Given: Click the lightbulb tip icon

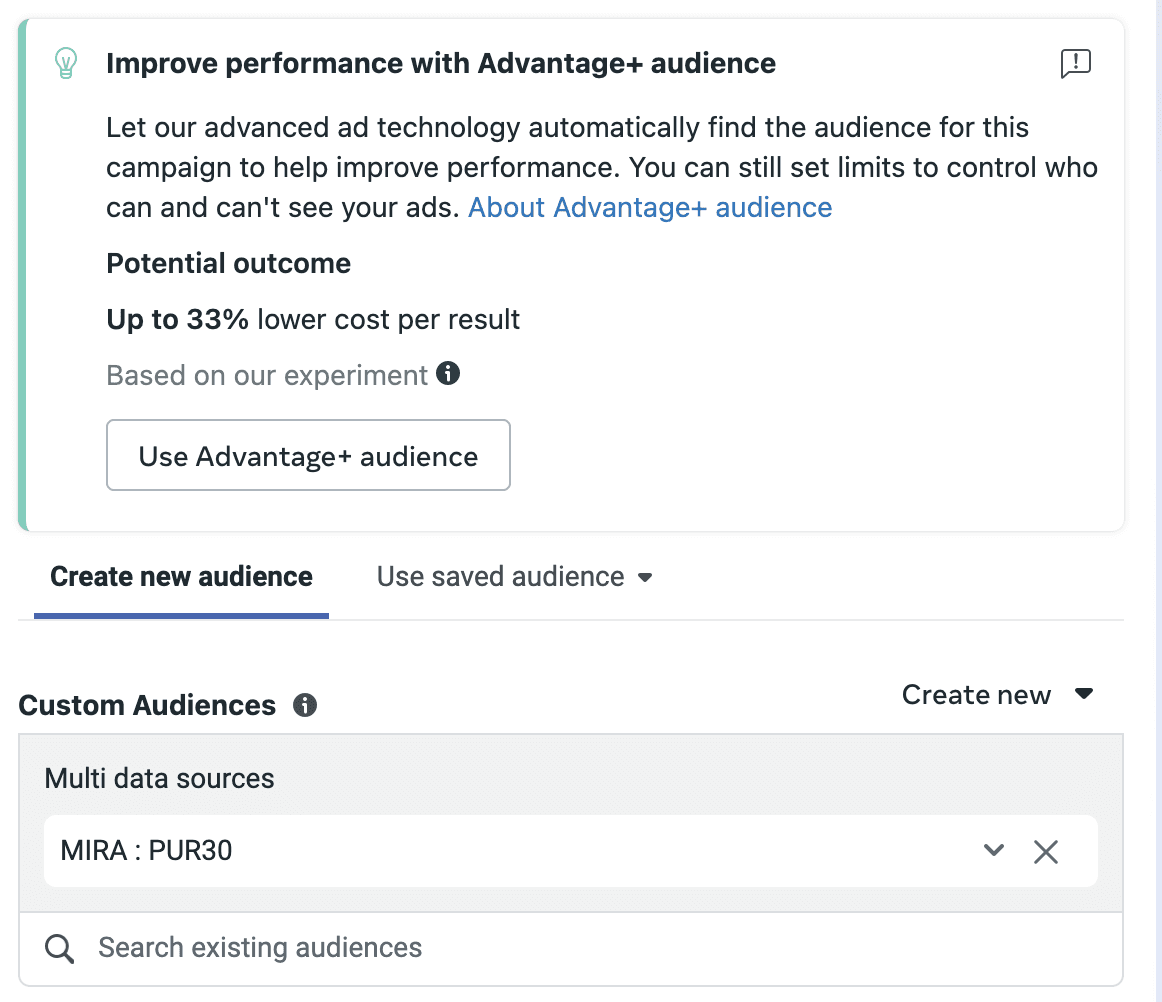Looking at the screenshot, I should [x=65, y=63].
